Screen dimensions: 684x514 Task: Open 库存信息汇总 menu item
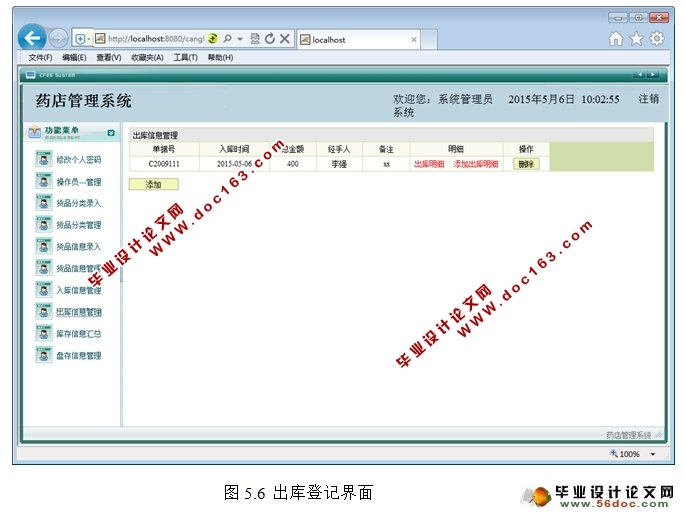point(79,334)
